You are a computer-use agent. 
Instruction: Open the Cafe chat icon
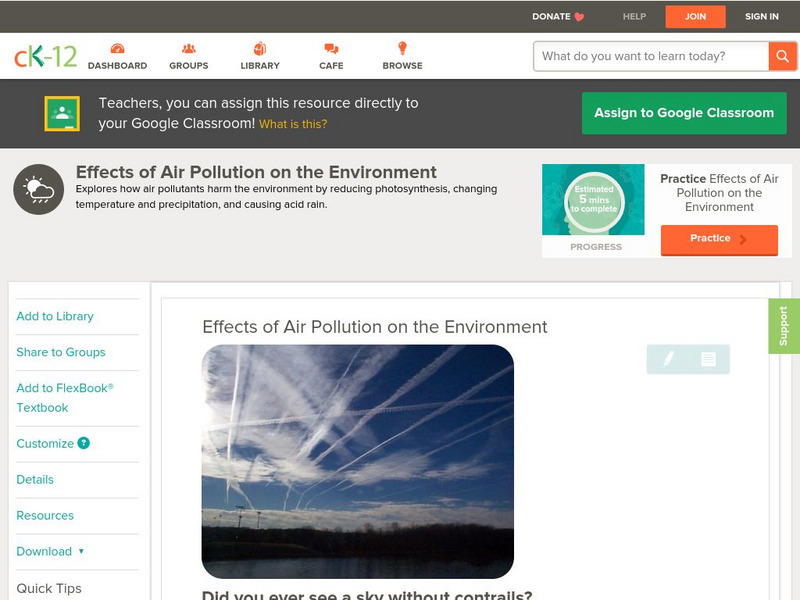coord(331,49)
